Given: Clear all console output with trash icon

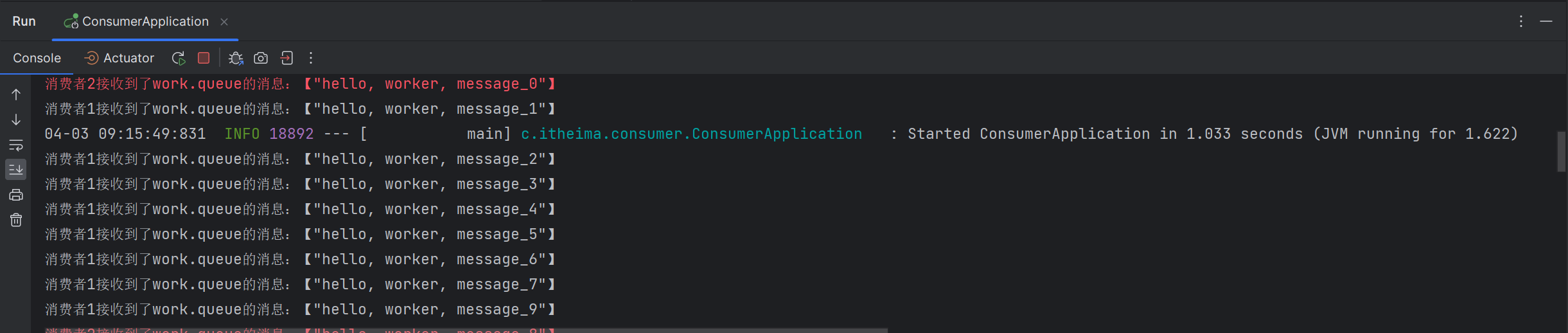Looking at the screenshot, I should pos(16,221).
